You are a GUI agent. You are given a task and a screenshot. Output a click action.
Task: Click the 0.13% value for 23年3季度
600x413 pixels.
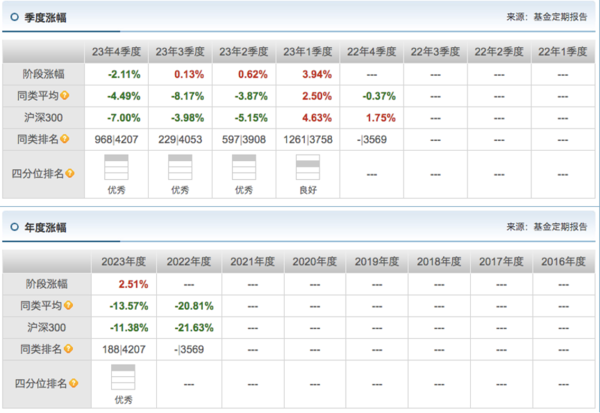click(189, 74)
